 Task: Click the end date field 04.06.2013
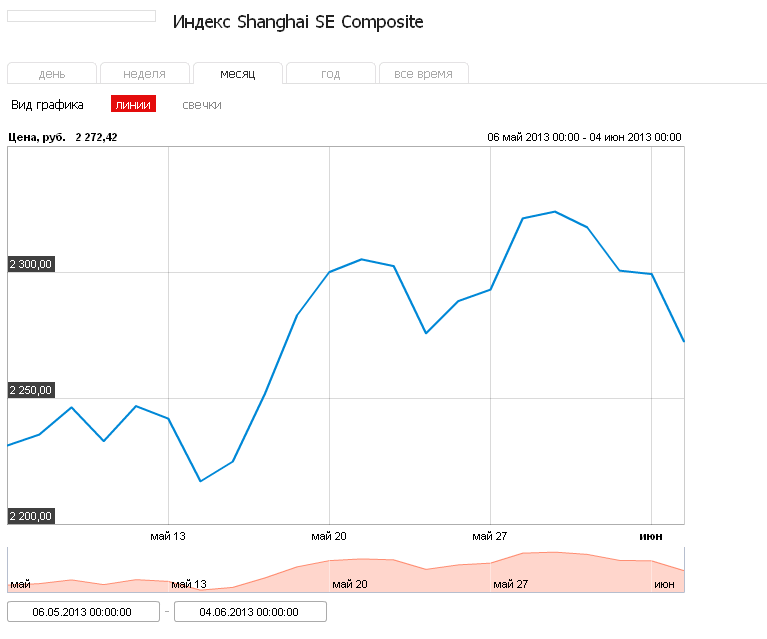pos(250,612)
